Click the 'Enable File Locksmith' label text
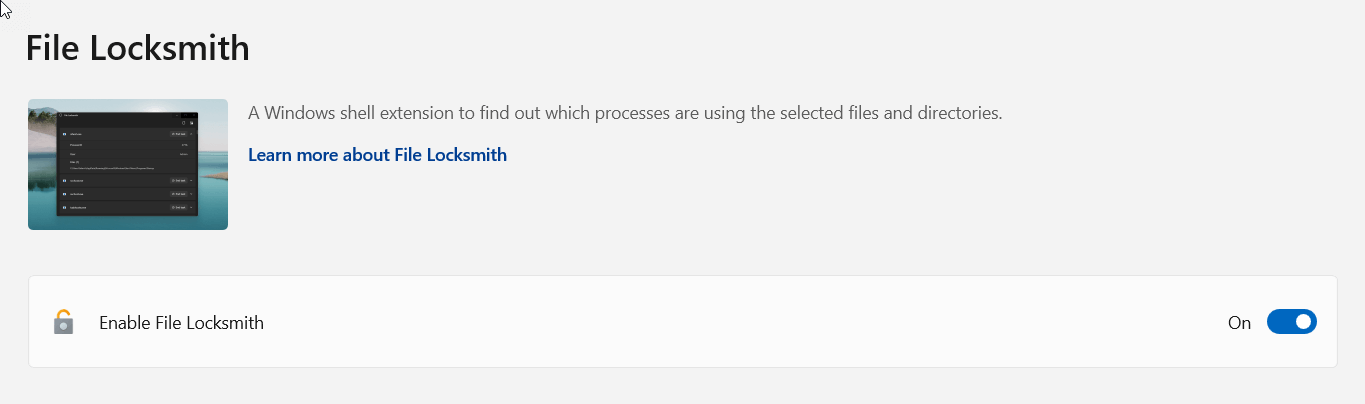This screenshot has width=1365, height=404. pos(181,323)
